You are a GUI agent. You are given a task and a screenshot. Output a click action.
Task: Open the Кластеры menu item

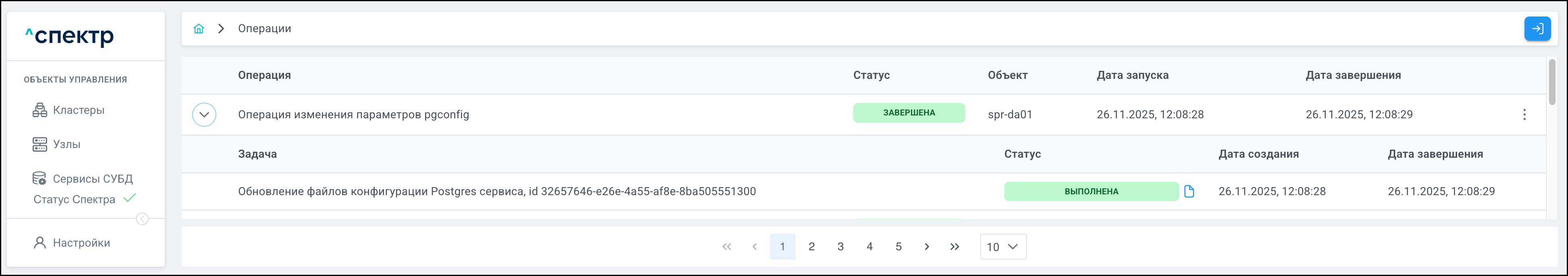point(79,110)
